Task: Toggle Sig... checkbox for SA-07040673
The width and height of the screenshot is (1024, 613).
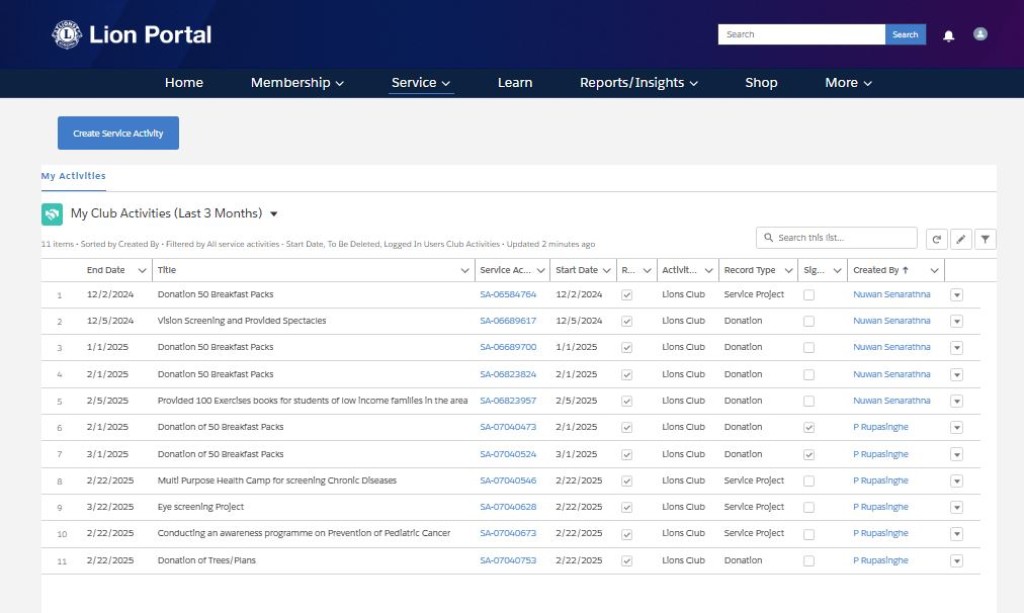Action: pyautogui.click(x=809, y=534)
